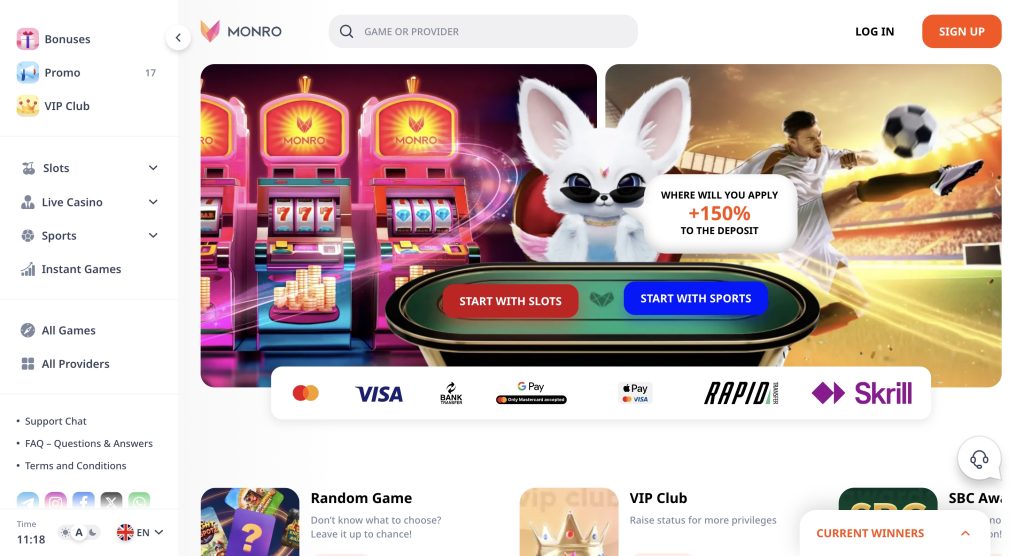Expand the Slots submenu chevron

click(x=153, y=168)
